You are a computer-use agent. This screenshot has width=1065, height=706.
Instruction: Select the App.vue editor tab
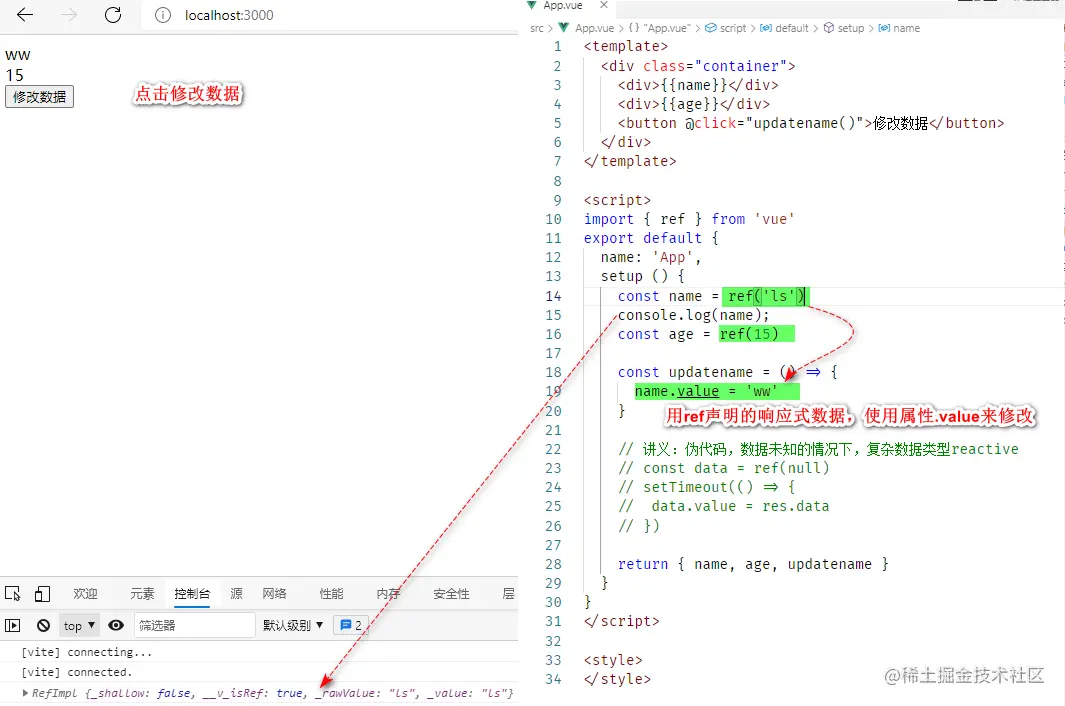(x=563, y=5)
